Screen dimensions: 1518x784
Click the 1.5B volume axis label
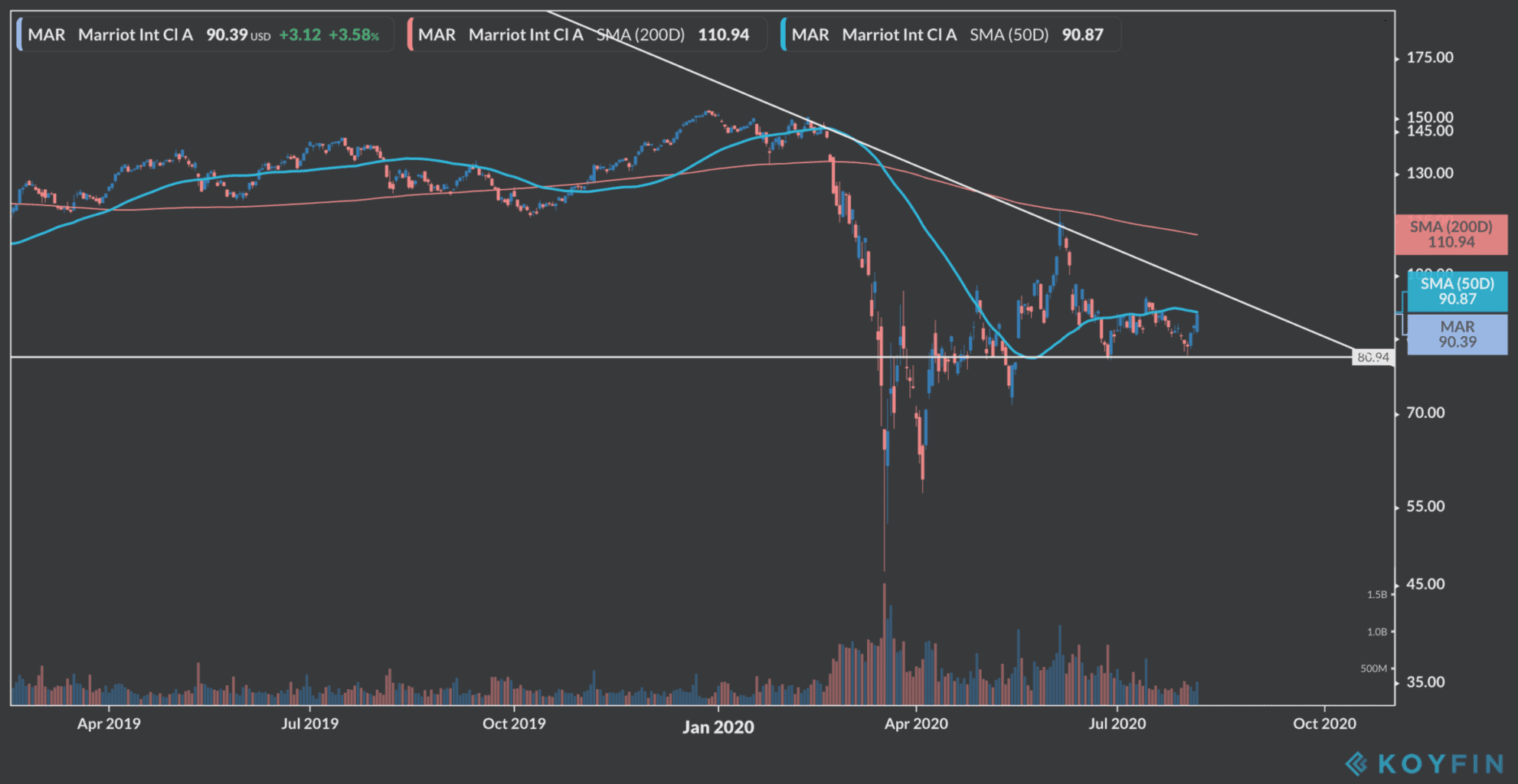tap(1377, 594)
